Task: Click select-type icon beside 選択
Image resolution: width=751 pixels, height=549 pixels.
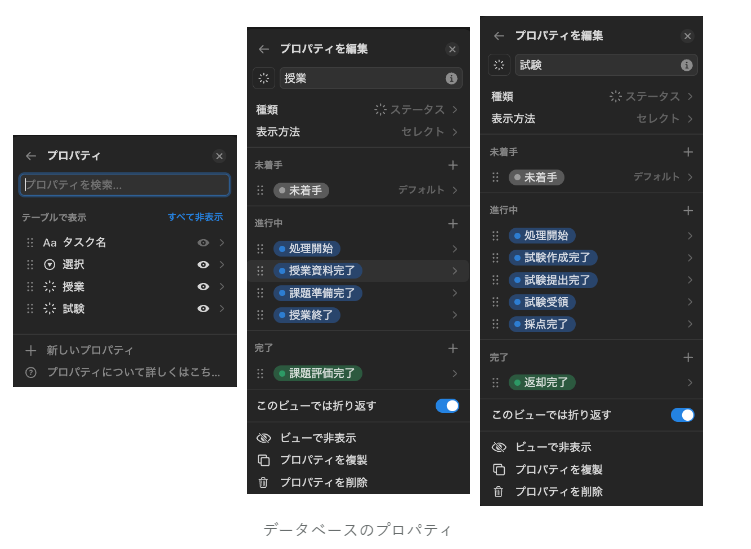Action: [49, 264]
